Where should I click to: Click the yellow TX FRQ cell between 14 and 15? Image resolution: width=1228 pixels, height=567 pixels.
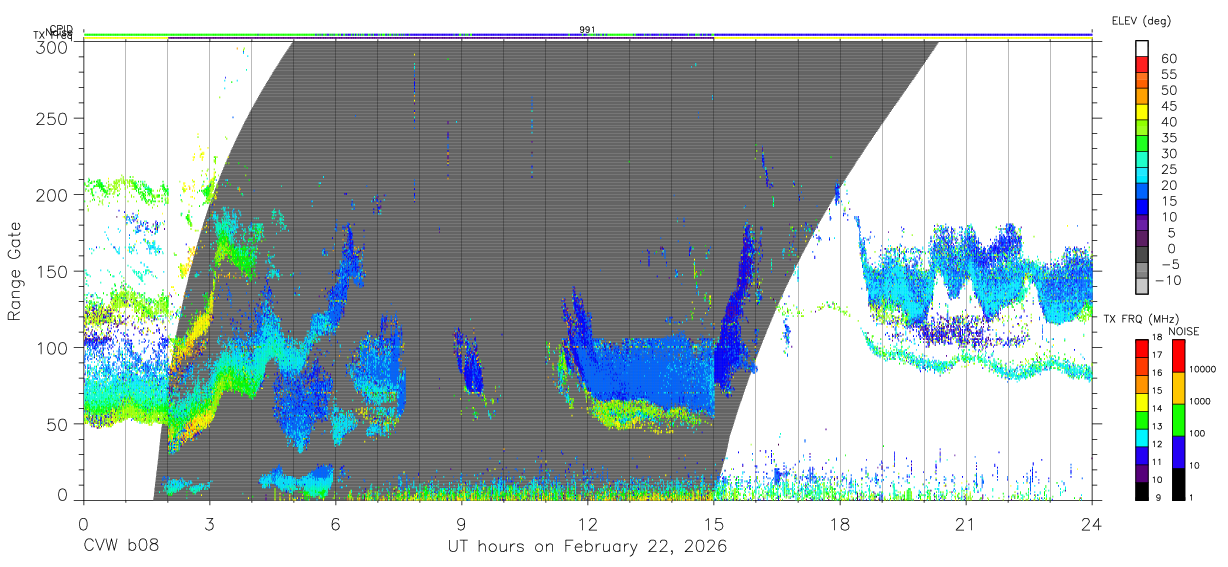[x=1142, y=402]
